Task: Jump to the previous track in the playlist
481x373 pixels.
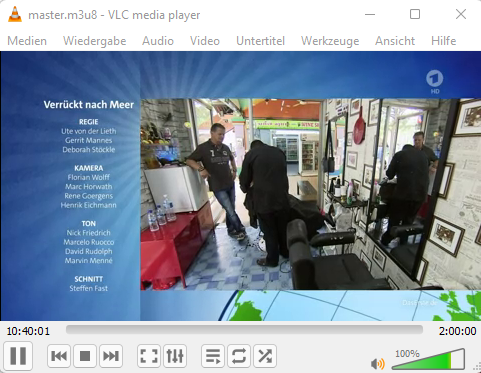Action: click(x=59, y=356)
